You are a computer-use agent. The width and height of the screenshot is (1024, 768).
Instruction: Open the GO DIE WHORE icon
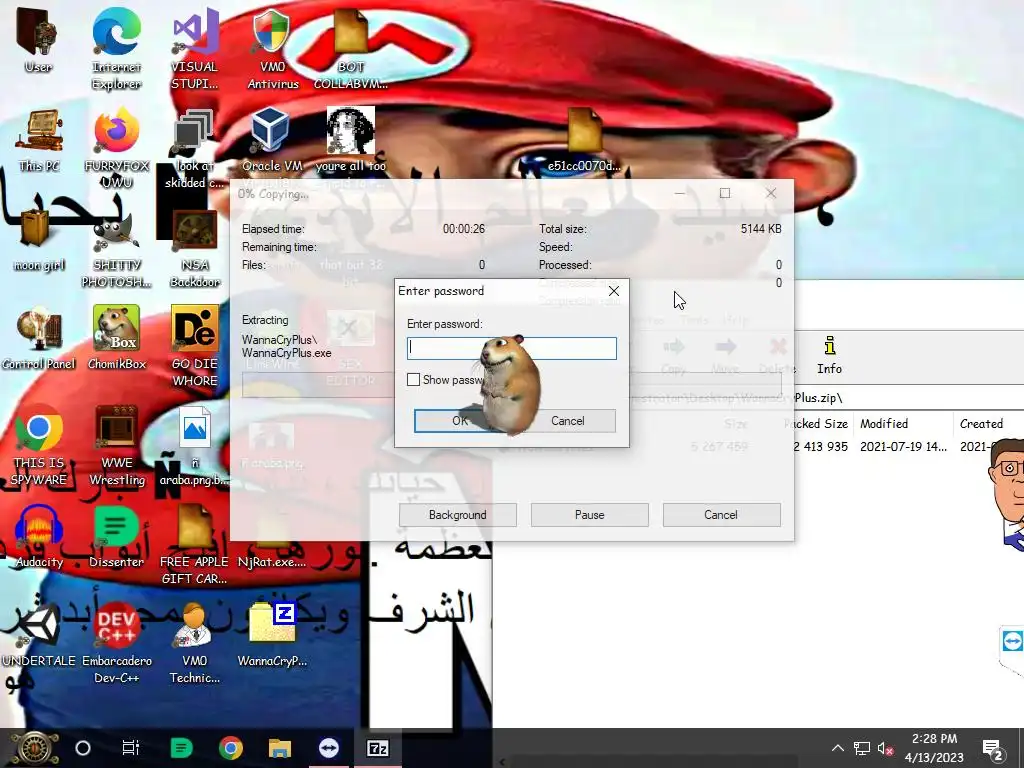[x=195, y=346]
